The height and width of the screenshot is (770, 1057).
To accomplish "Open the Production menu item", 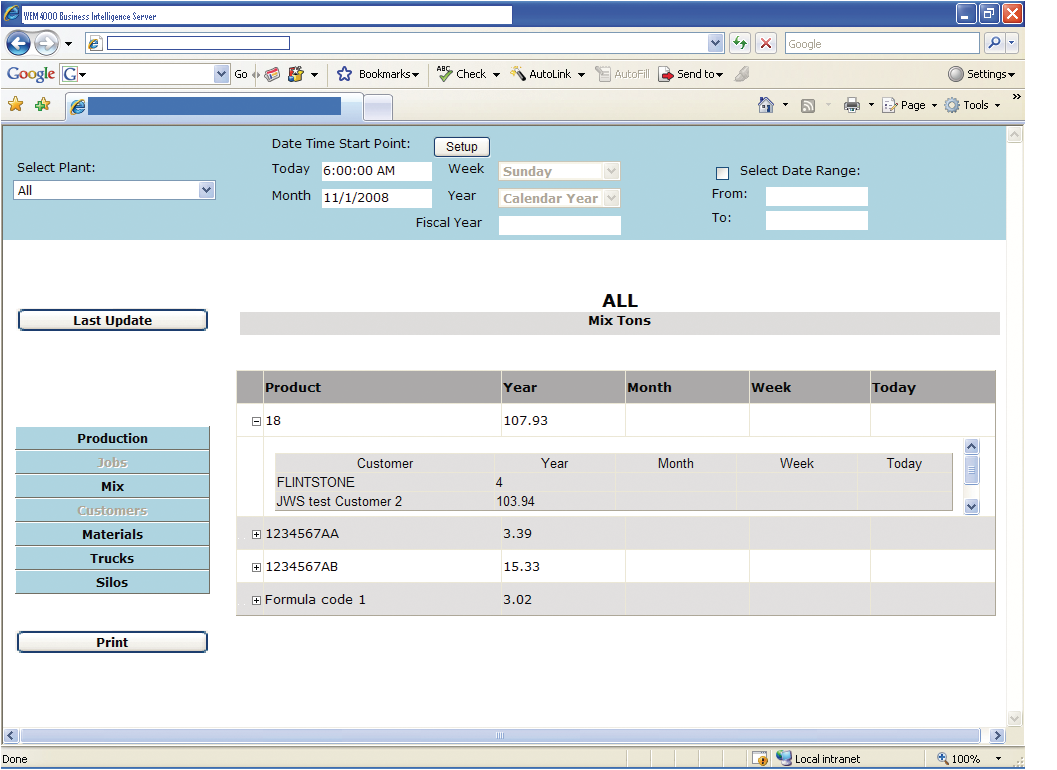I will click(113, 438).
